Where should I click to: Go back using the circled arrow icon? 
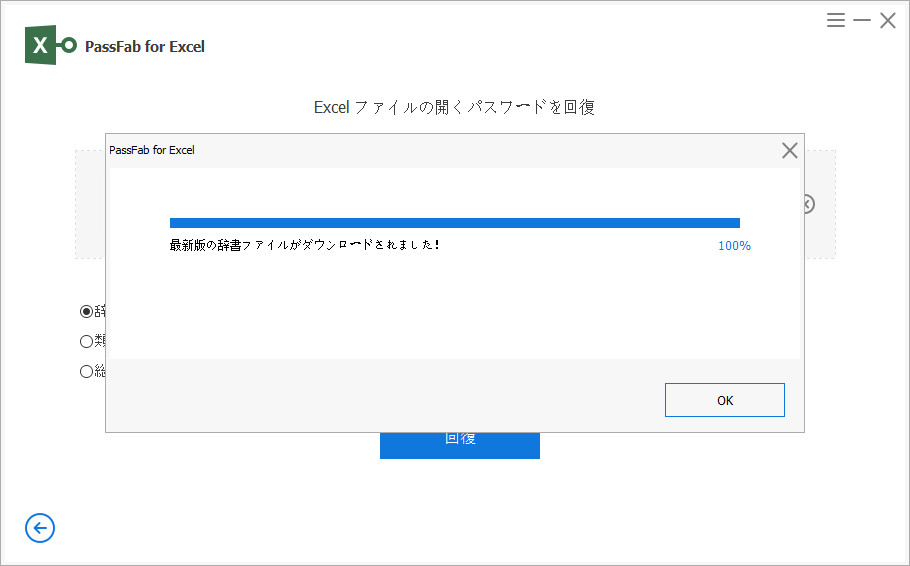coord(40,528)
